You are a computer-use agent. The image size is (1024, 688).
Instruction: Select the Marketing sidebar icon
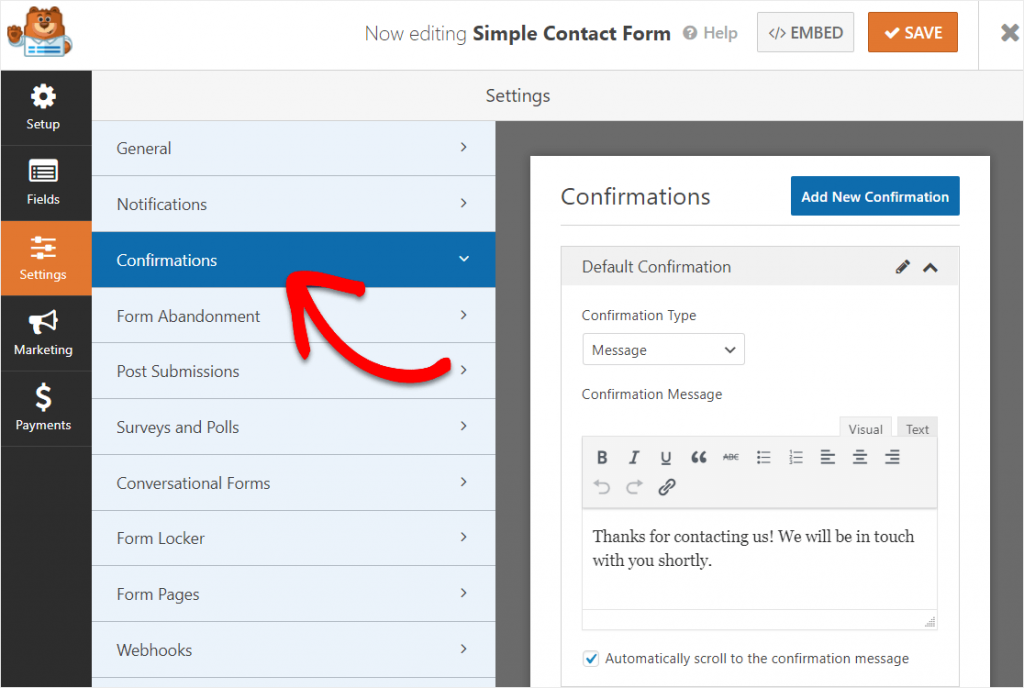point(43,332)
